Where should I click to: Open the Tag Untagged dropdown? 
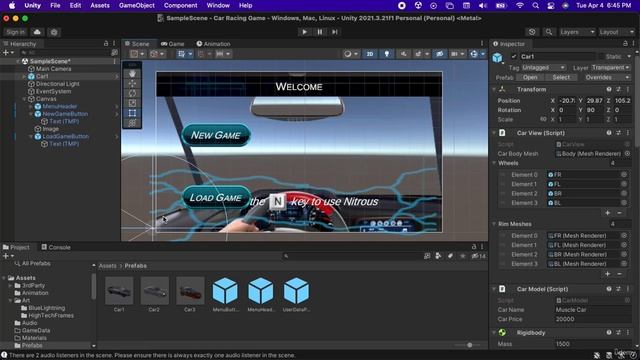(543, 67)
